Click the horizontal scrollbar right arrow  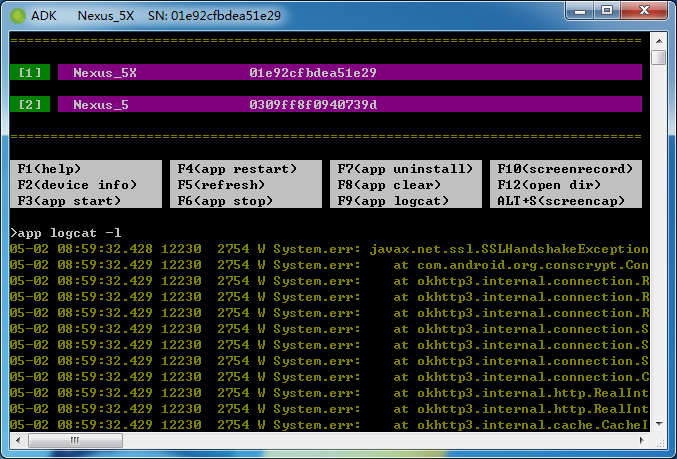tap(642, 440)
